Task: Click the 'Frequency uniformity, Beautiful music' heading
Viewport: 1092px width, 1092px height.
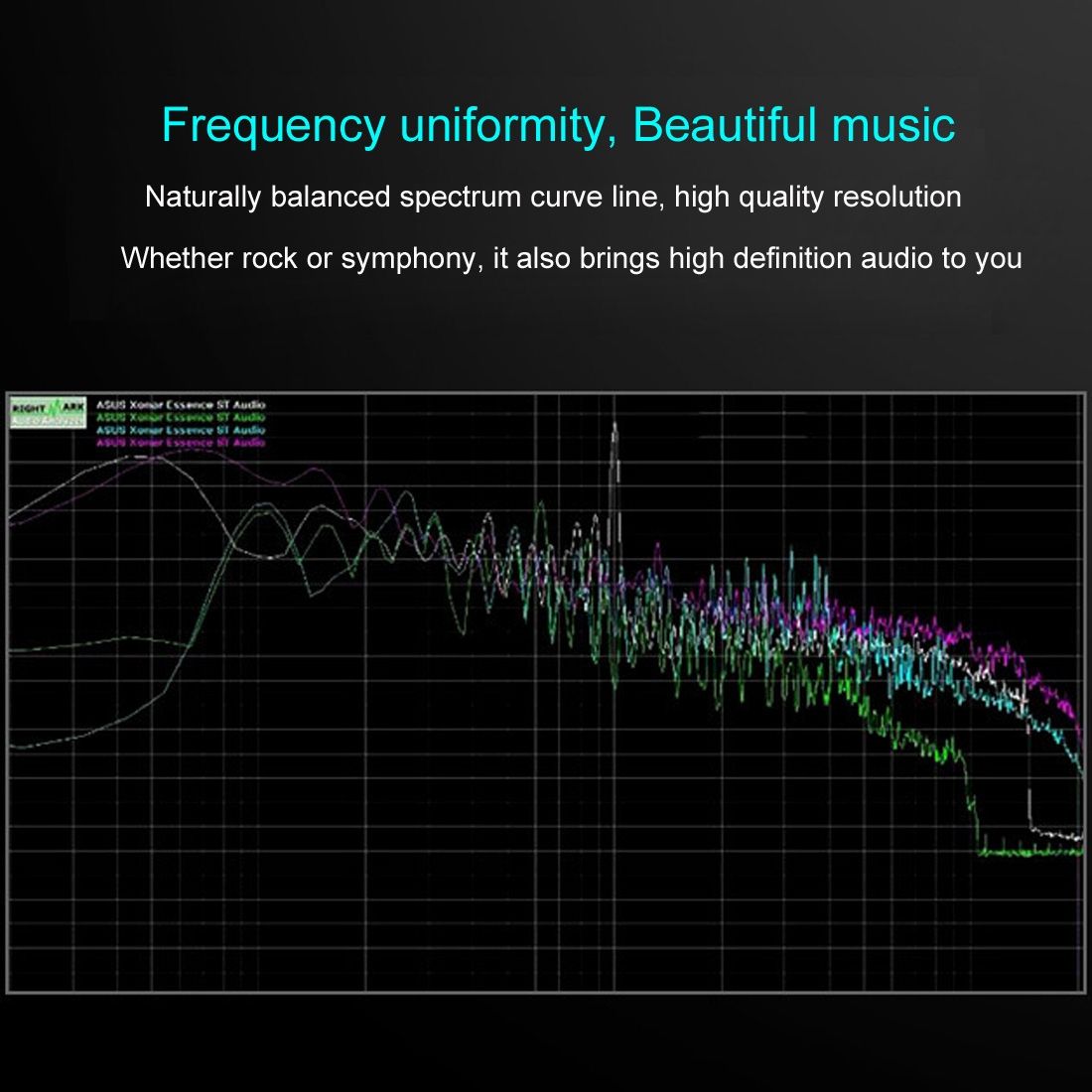Action: point(558,126)
